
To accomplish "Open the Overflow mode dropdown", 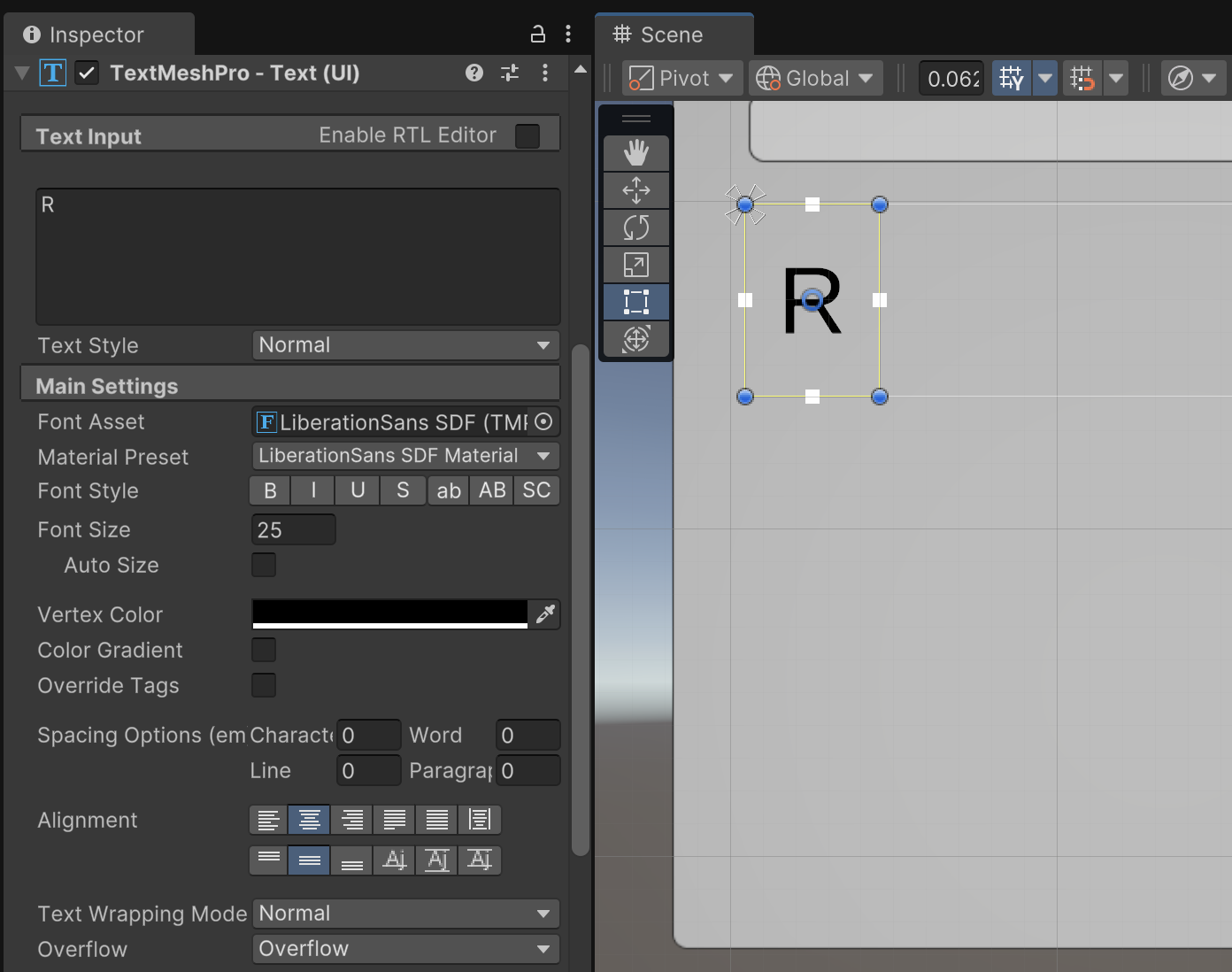I will coord(405,949).
